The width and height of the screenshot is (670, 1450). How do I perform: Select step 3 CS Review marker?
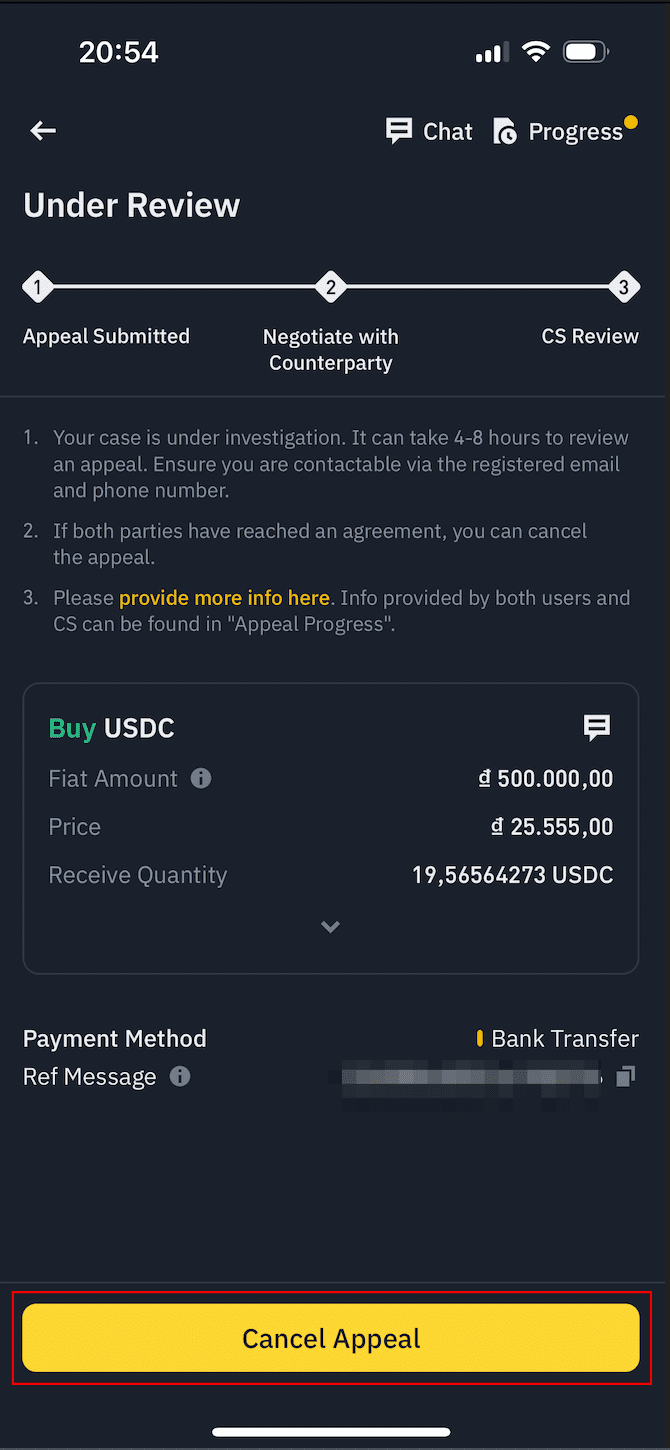point(624,288)
